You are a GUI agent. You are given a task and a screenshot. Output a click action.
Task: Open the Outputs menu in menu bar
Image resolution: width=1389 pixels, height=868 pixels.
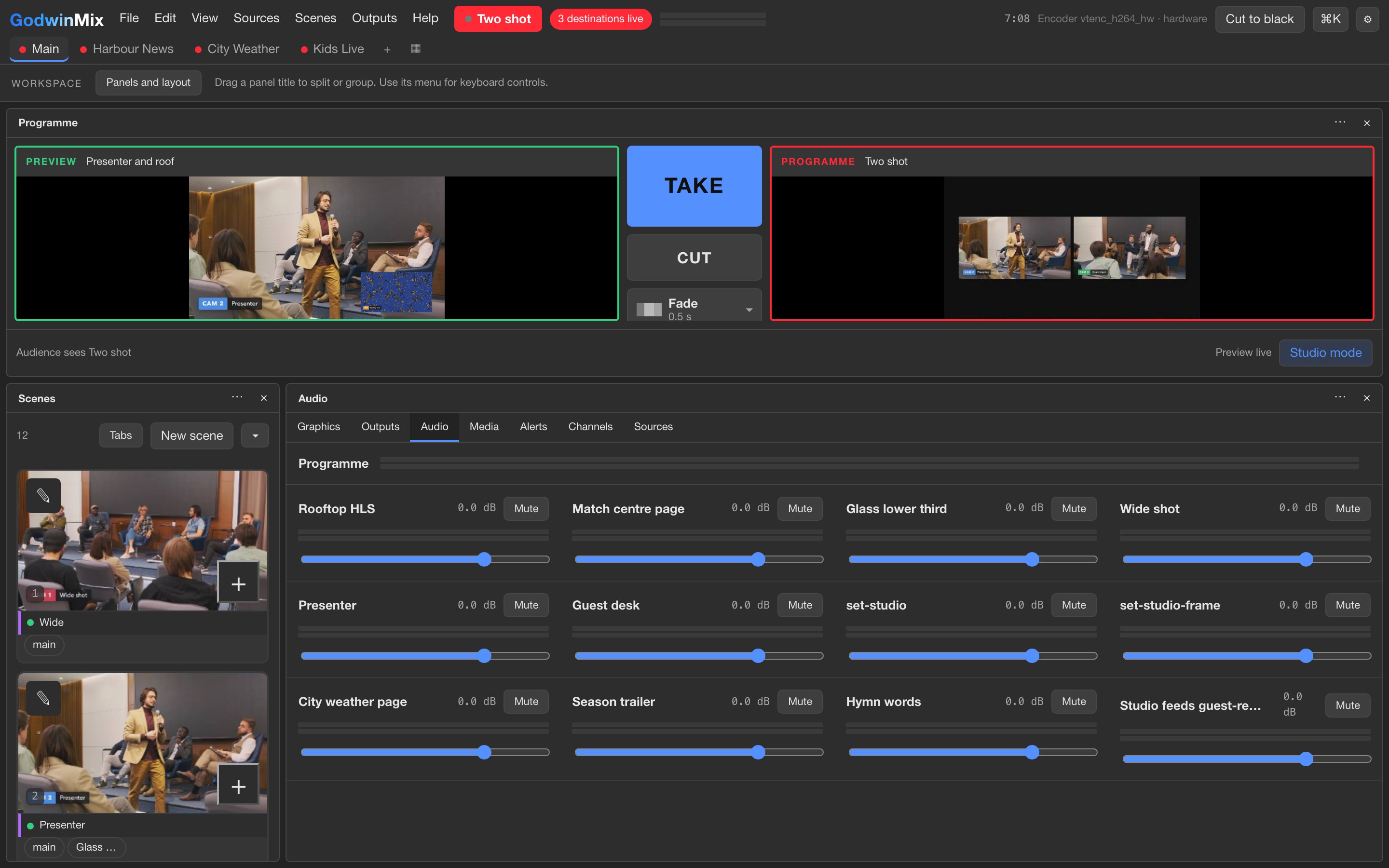(x=374, y=18)
